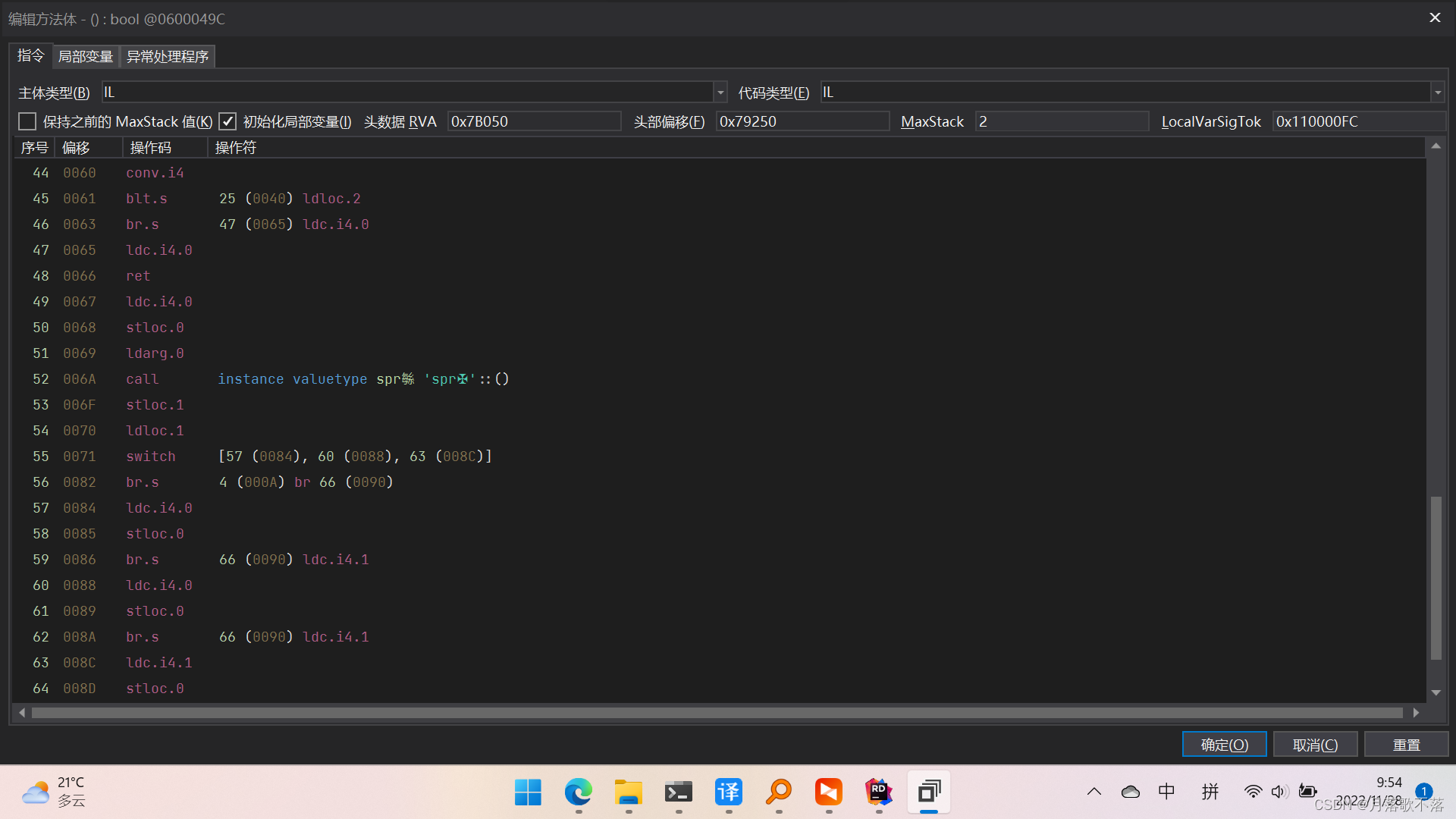Viewport: 1456px width, 819px height.
Task: Open the orange magnifier search app
Action: pos(778,792)
